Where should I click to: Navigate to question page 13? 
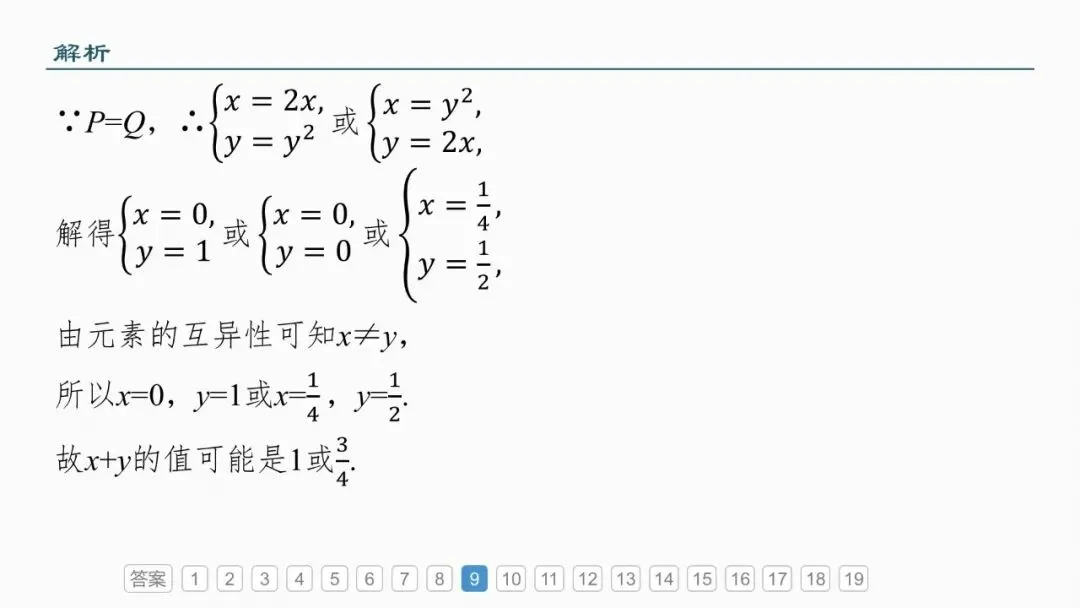point(625,578)
